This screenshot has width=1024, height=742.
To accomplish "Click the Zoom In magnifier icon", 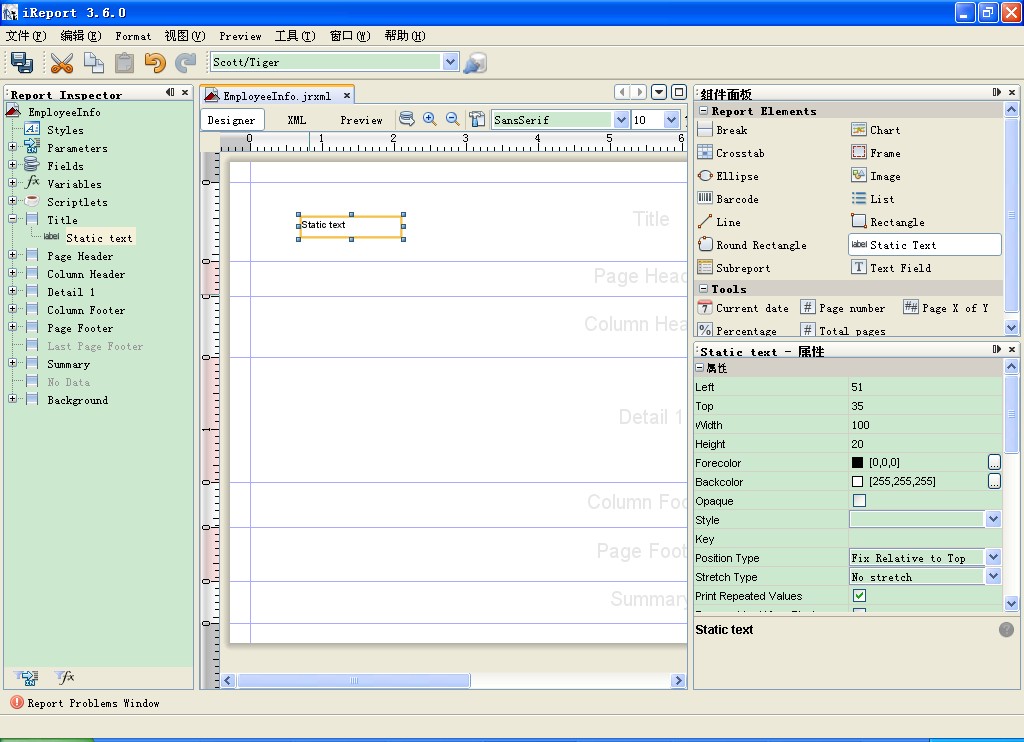I will (430, 119).
